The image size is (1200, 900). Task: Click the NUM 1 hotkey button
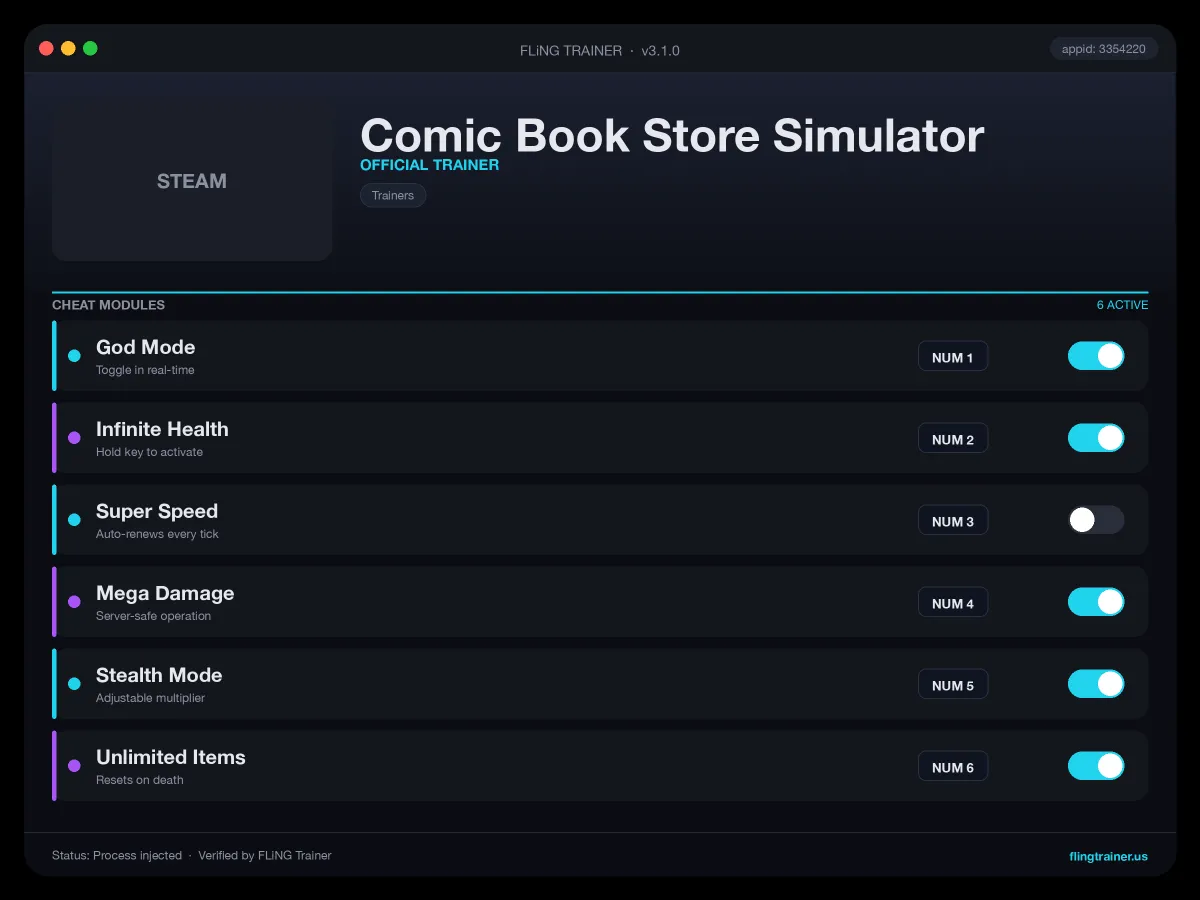(x=953, y=357)
